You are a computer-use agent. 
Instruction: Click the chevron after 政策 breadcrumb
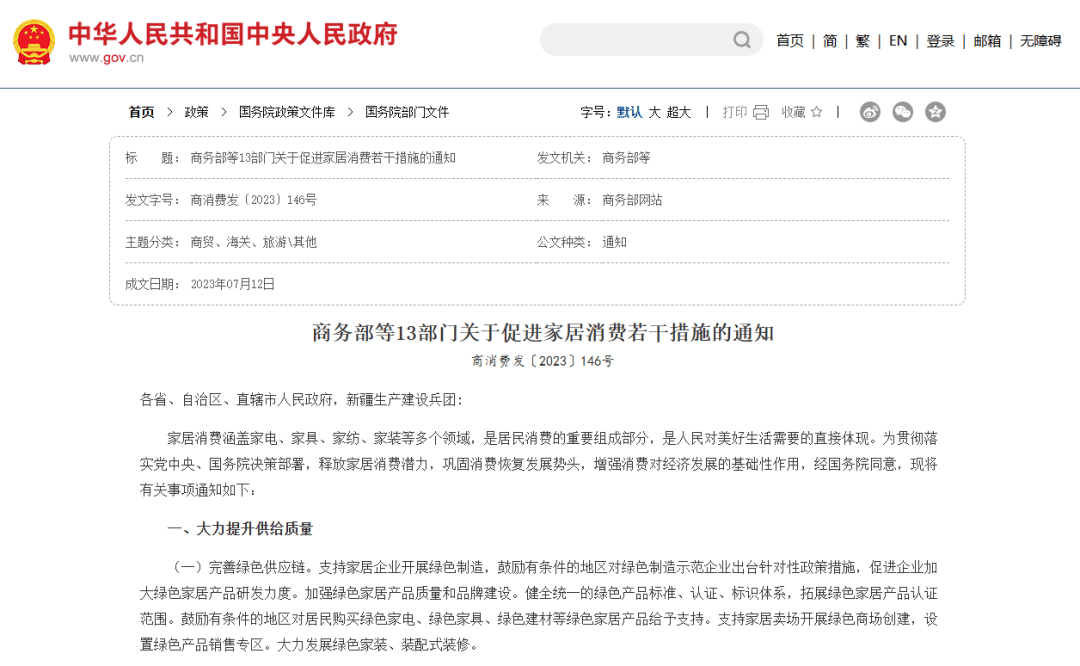pyautogui.click(x=223, y=112)
